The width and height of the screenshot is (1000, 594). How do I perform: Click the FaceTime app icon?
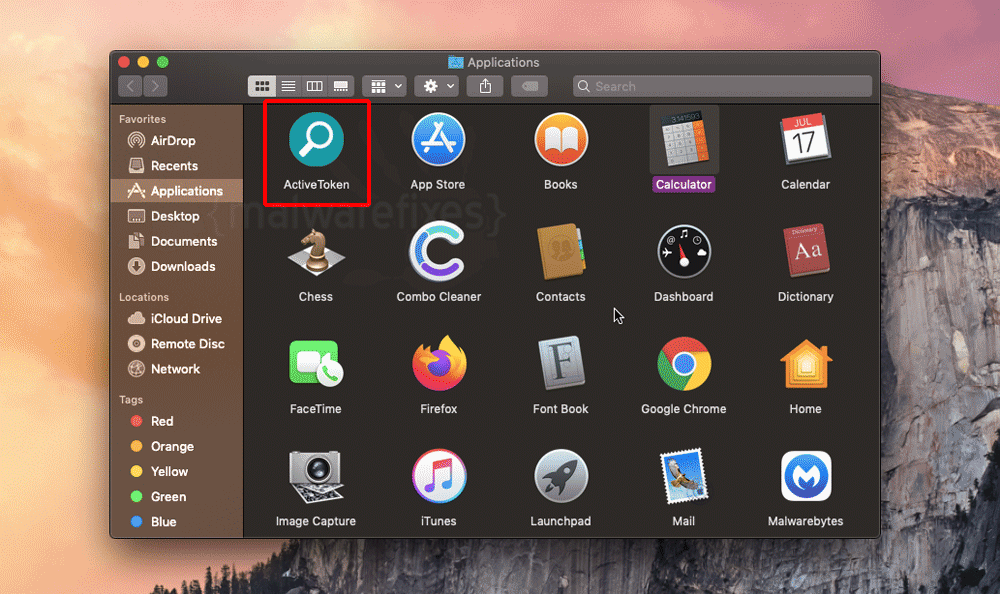316,364
